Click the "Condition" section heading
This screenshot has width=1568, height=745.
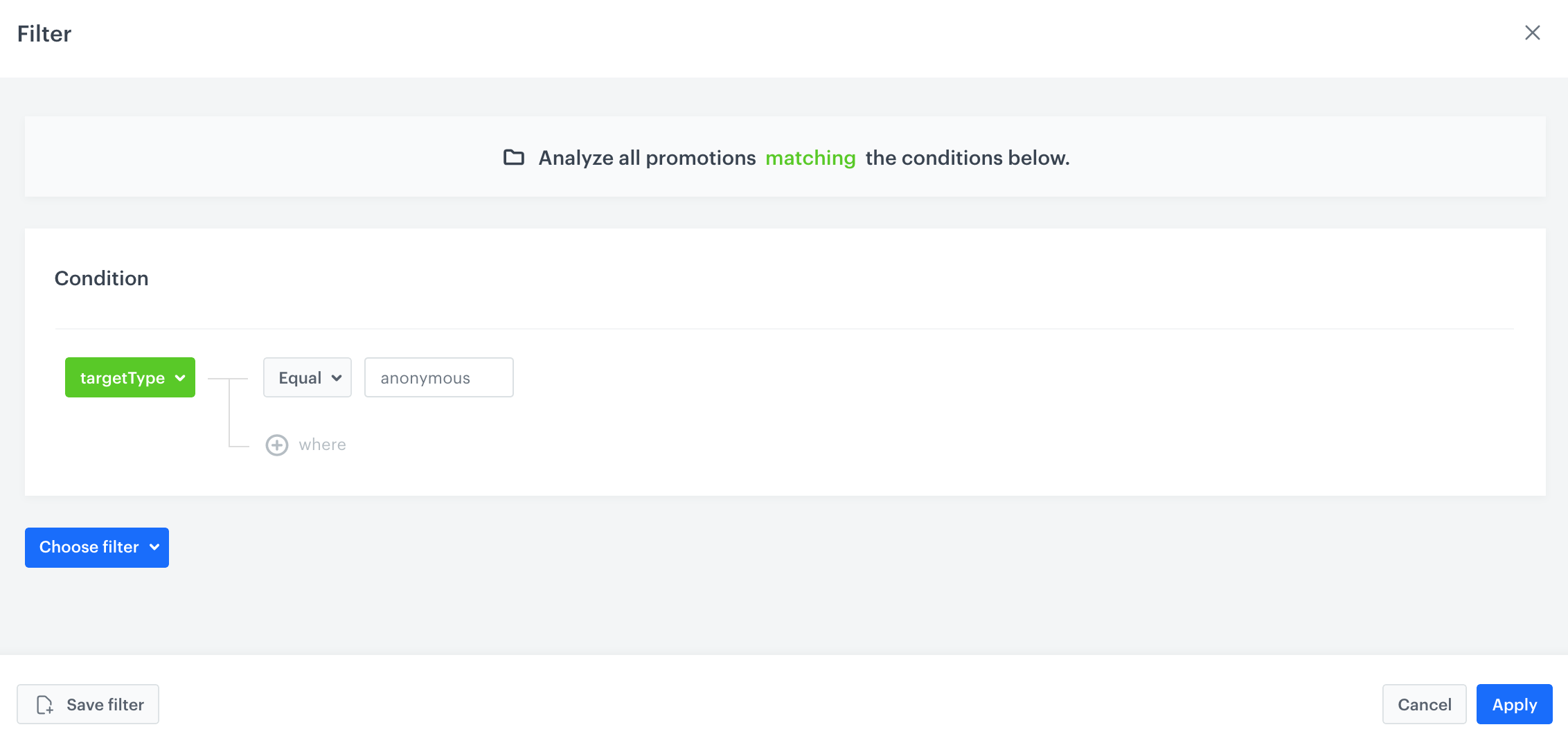(101, 278)
